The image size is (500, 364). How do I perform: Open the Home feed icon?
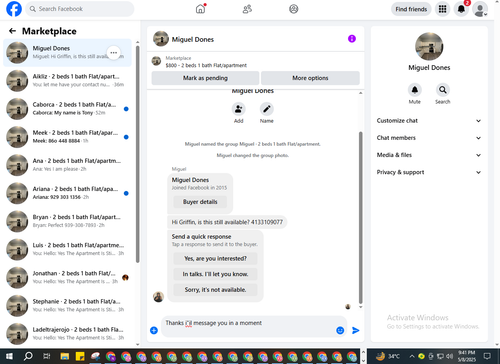200,9
